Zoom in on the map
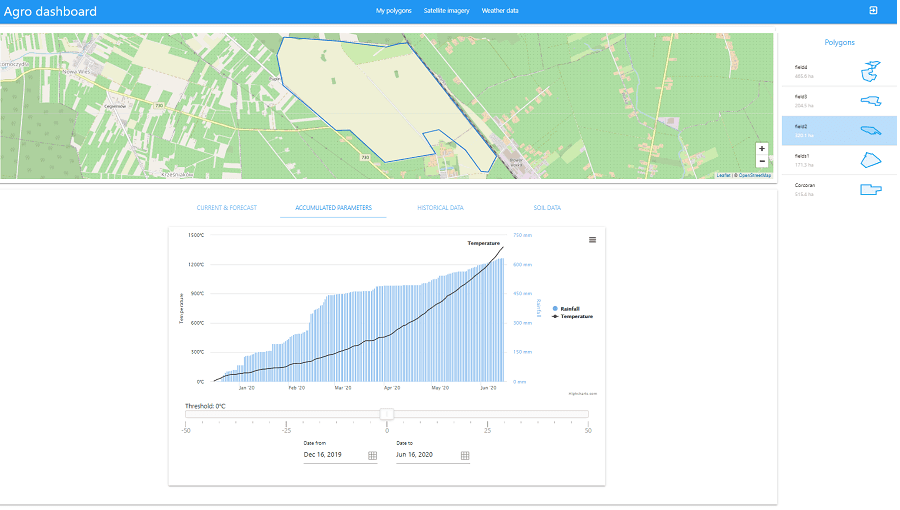Viewport: 900px width, 510px height. (762, 149)
